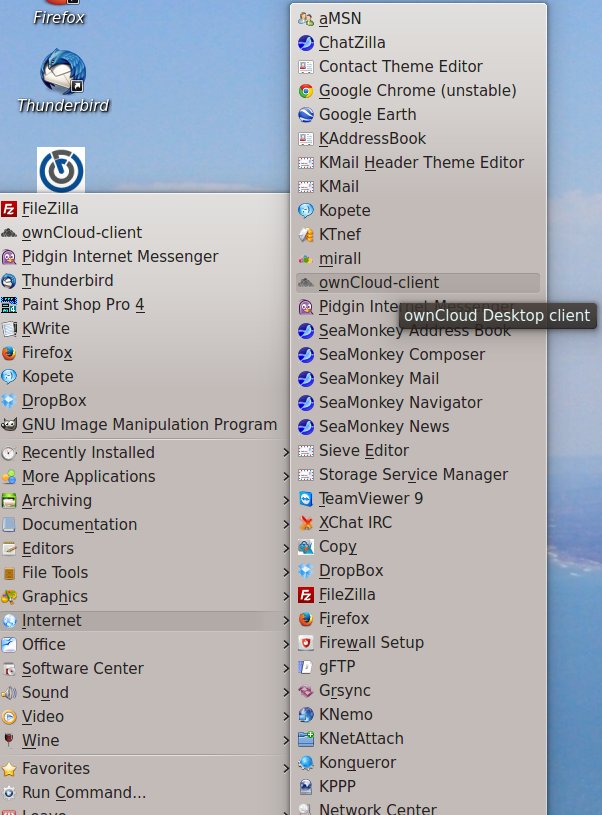Viewport: 602px width, 815px height.
Task: Open GNU Image Manipulation Program
Action: [x=145, y=425]
